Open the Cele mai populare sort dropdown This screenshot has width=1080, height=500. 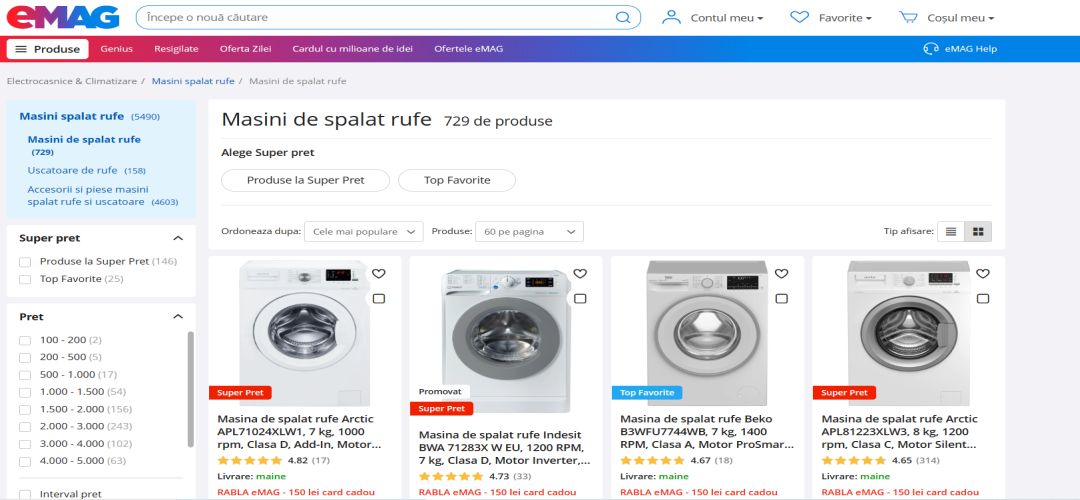[364, 231]
